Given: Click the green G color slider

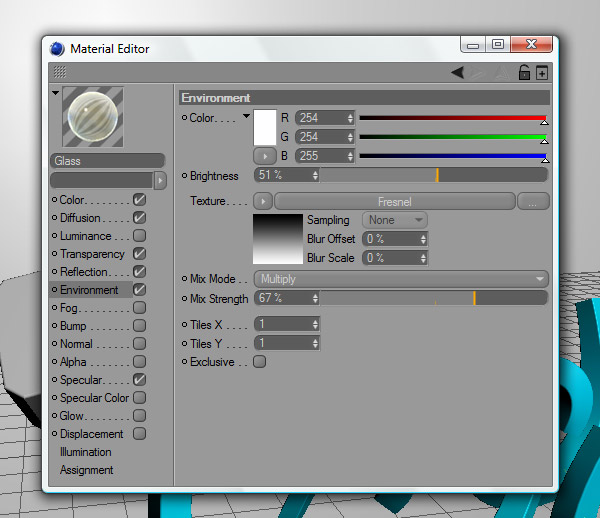Looking at the screenshot, I should 453,137.
